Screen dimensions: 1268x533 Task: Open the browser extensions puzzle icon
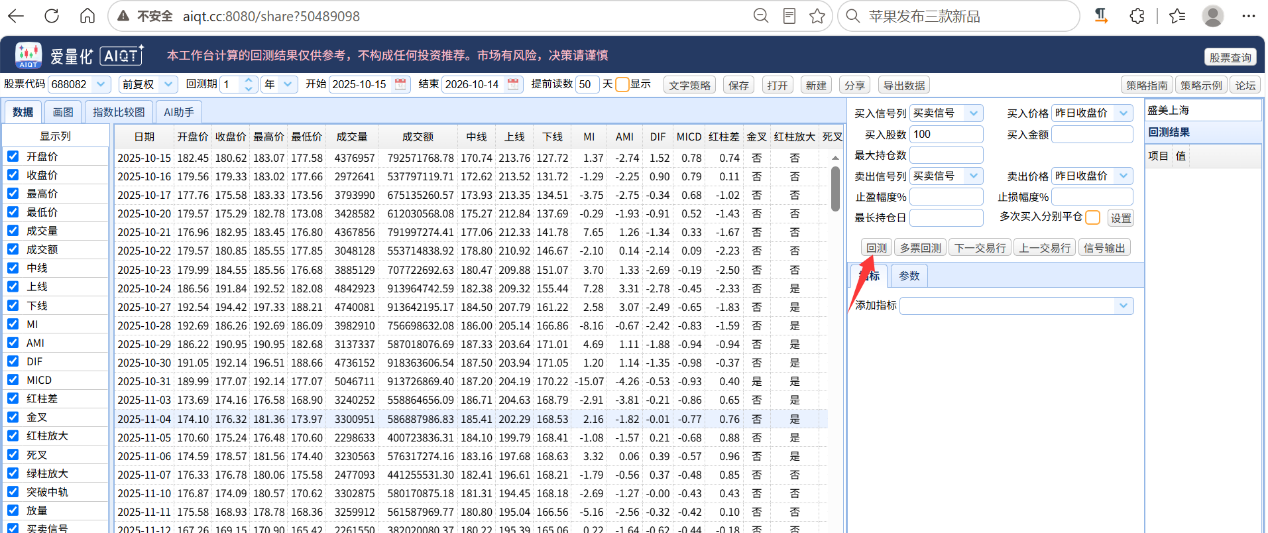click(1137, 16)
